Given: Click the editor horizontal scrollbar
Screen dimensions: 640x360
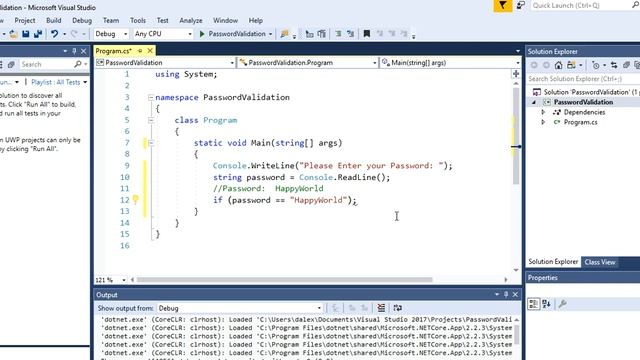Looking at the screenshot, I should 284,280.
